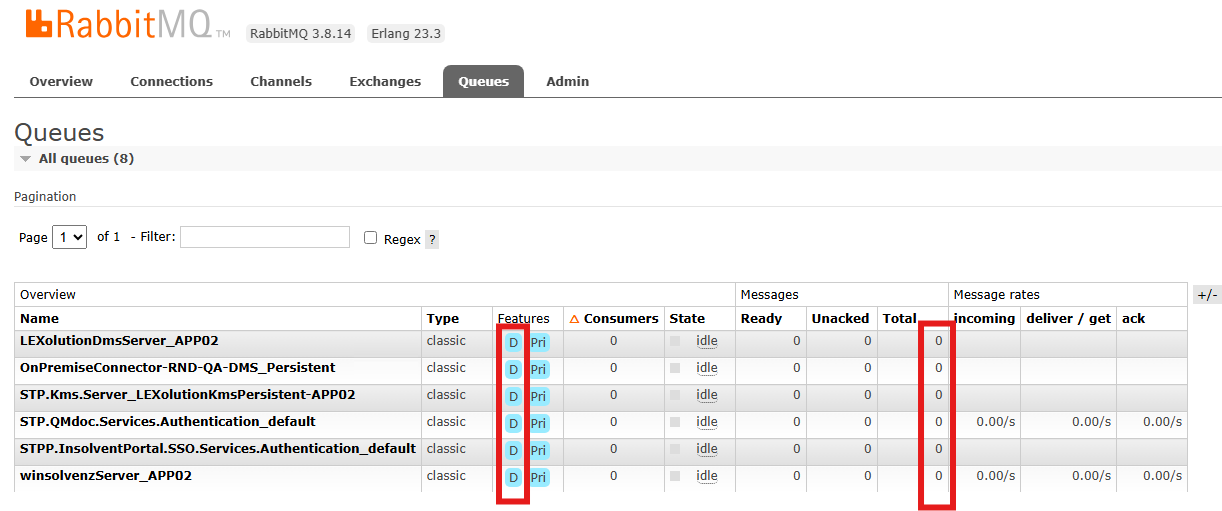Click the Pri badge for LEXolutionDmsServer_APP02

[x=538, y=342]
